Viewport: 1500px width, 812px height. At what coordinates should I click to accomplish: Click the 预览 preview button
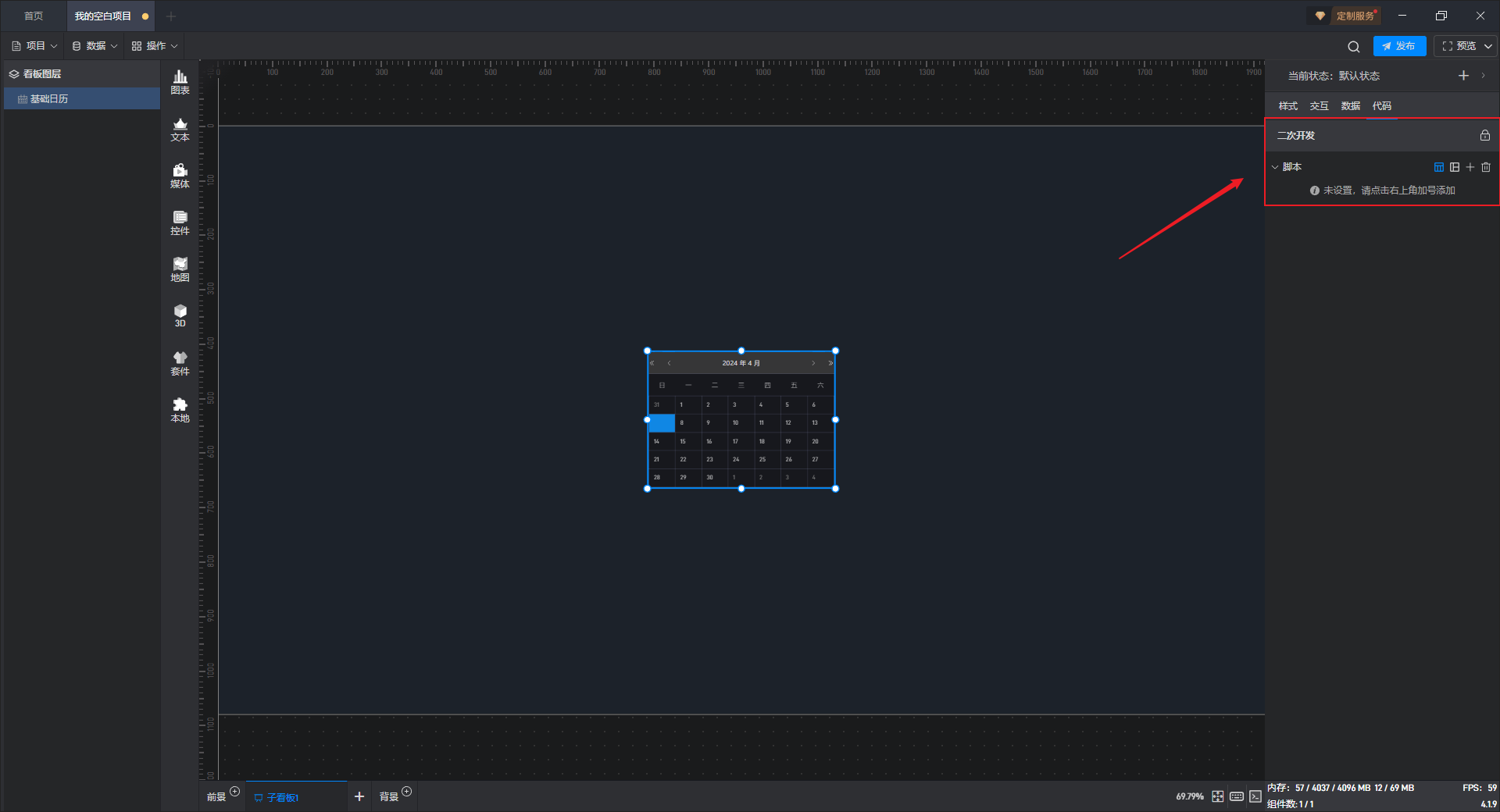click(1459, 46)
